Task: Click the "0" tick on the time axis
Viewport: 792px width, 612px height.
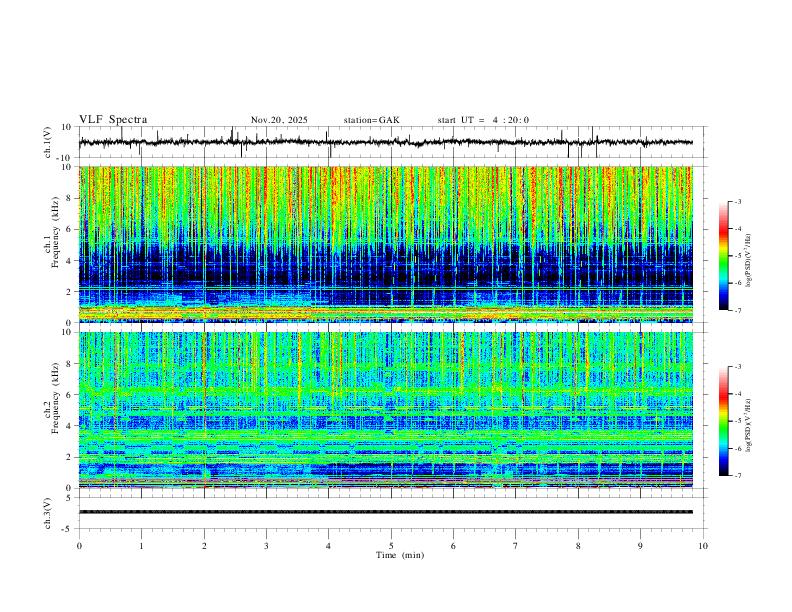Action: point(79,546)
